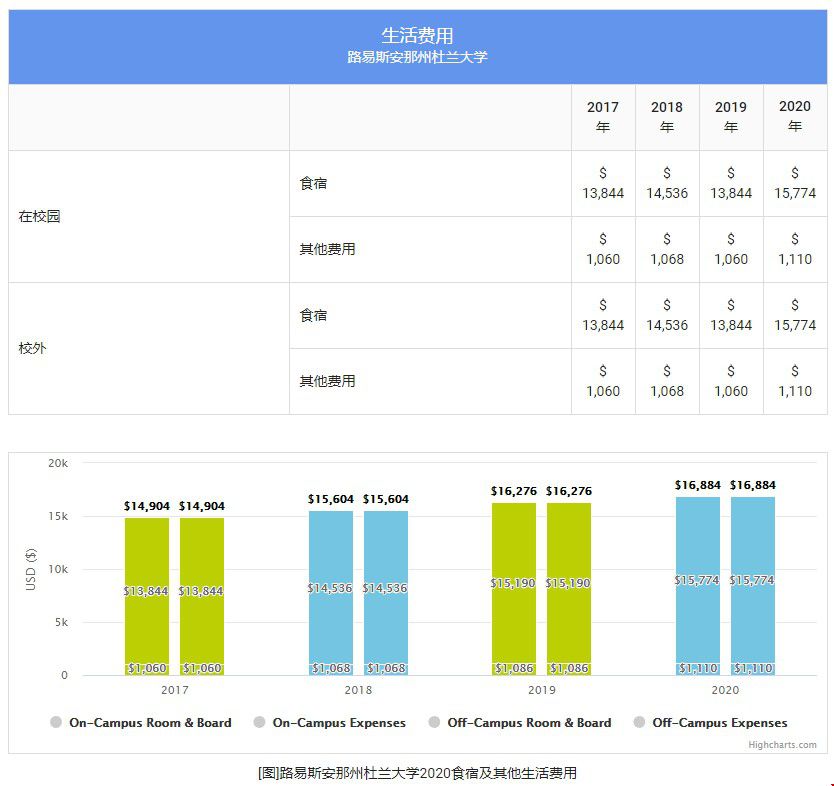Click 在校园 食宿 2020 cell $15,774
The height and width of the screenshot is (786, 834).
pos(795,183)
